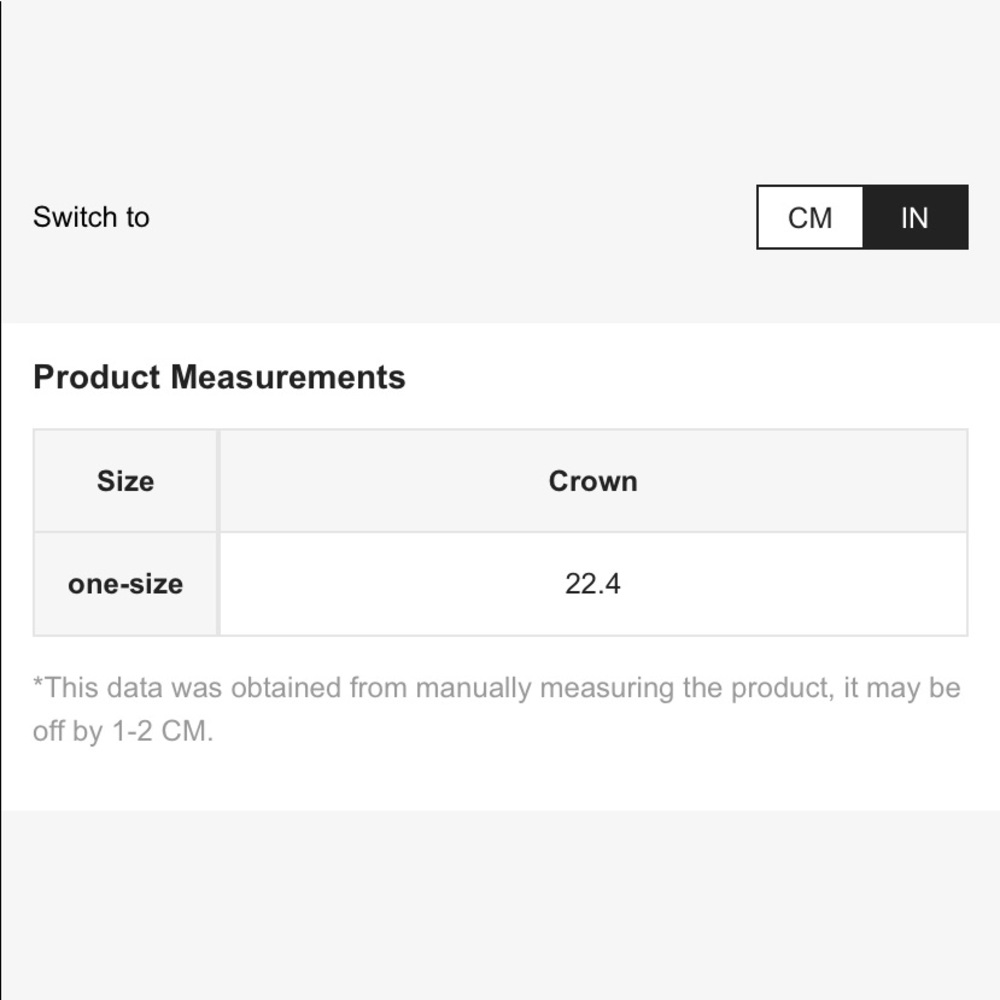Viewport: 1000px width, 1000px height.
Task: Click the word "Measurements" in heading
Action: 288,377
